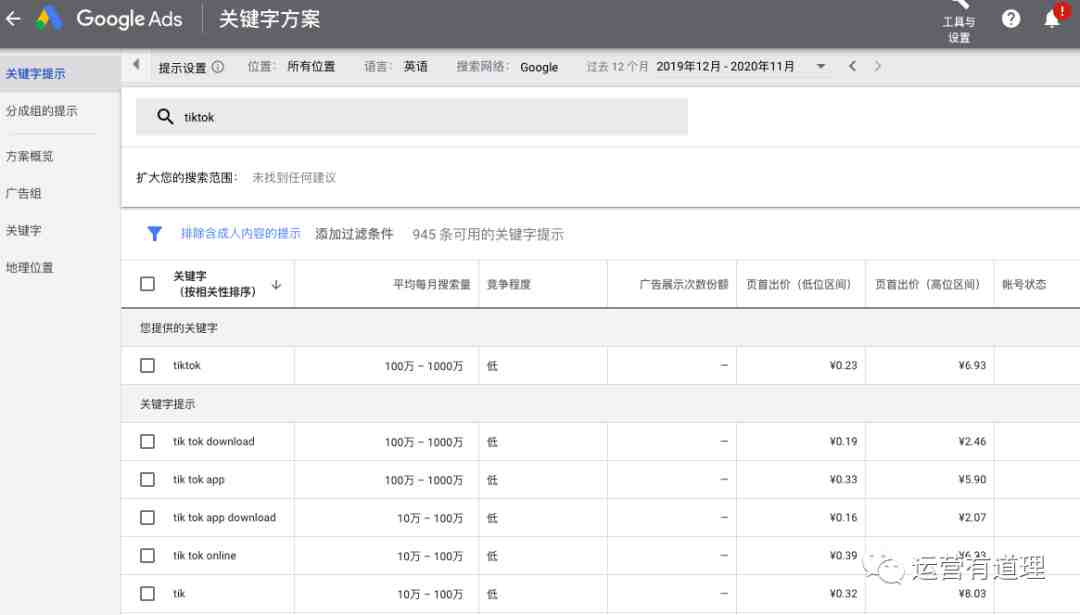The image size is (1080, 615).
Task: Open 方案概览 in the sidebar
Action: pos(29,156)
